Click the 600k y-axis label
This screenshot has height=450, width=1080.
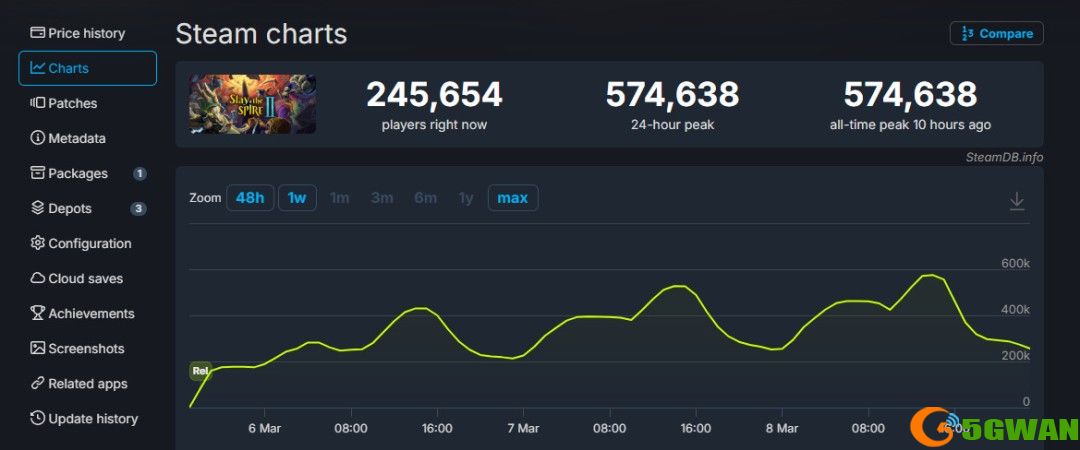(1015, 264)
